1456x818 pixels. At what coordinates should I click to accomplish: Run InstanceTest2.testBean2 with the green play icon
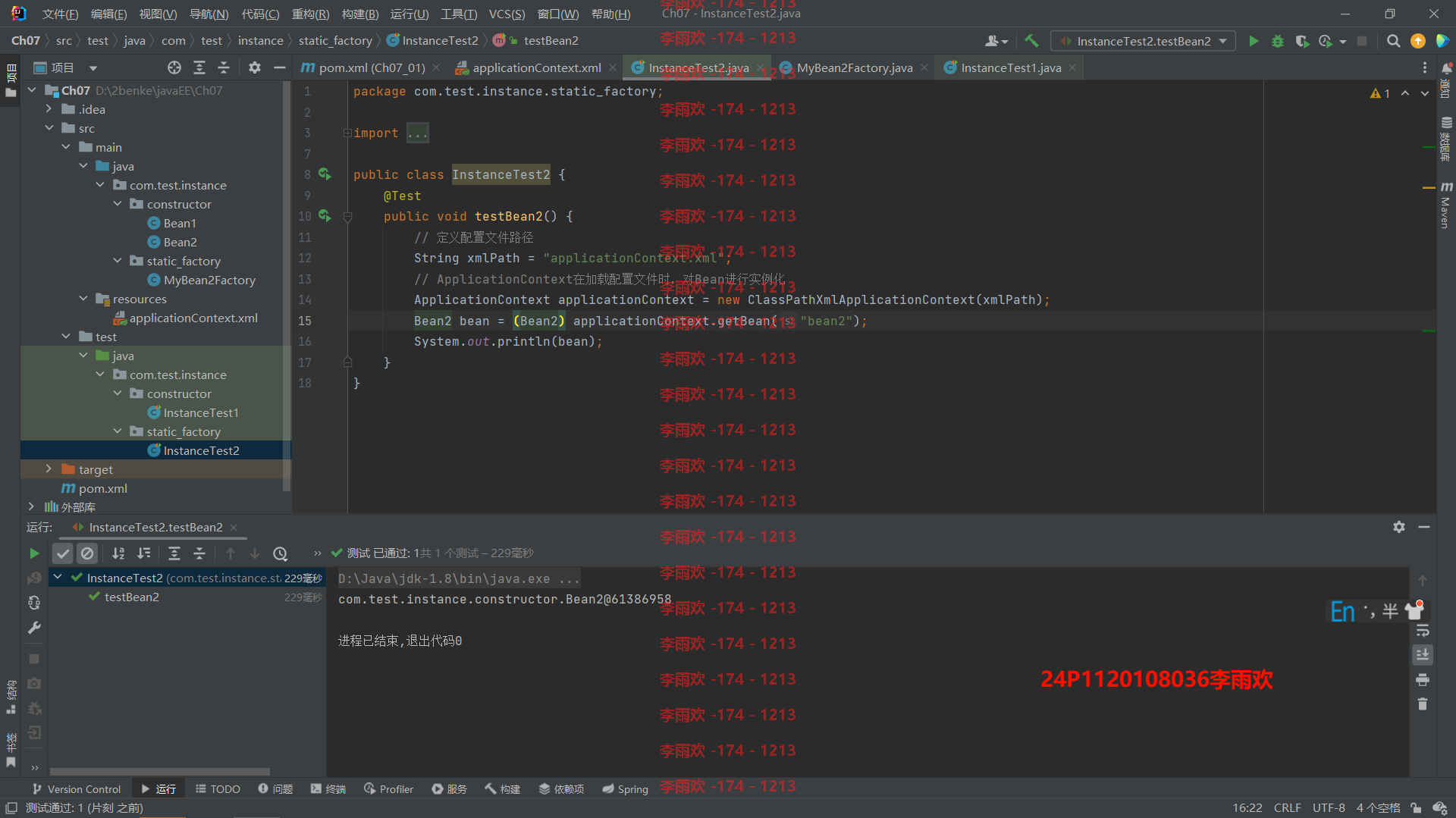1254,41
